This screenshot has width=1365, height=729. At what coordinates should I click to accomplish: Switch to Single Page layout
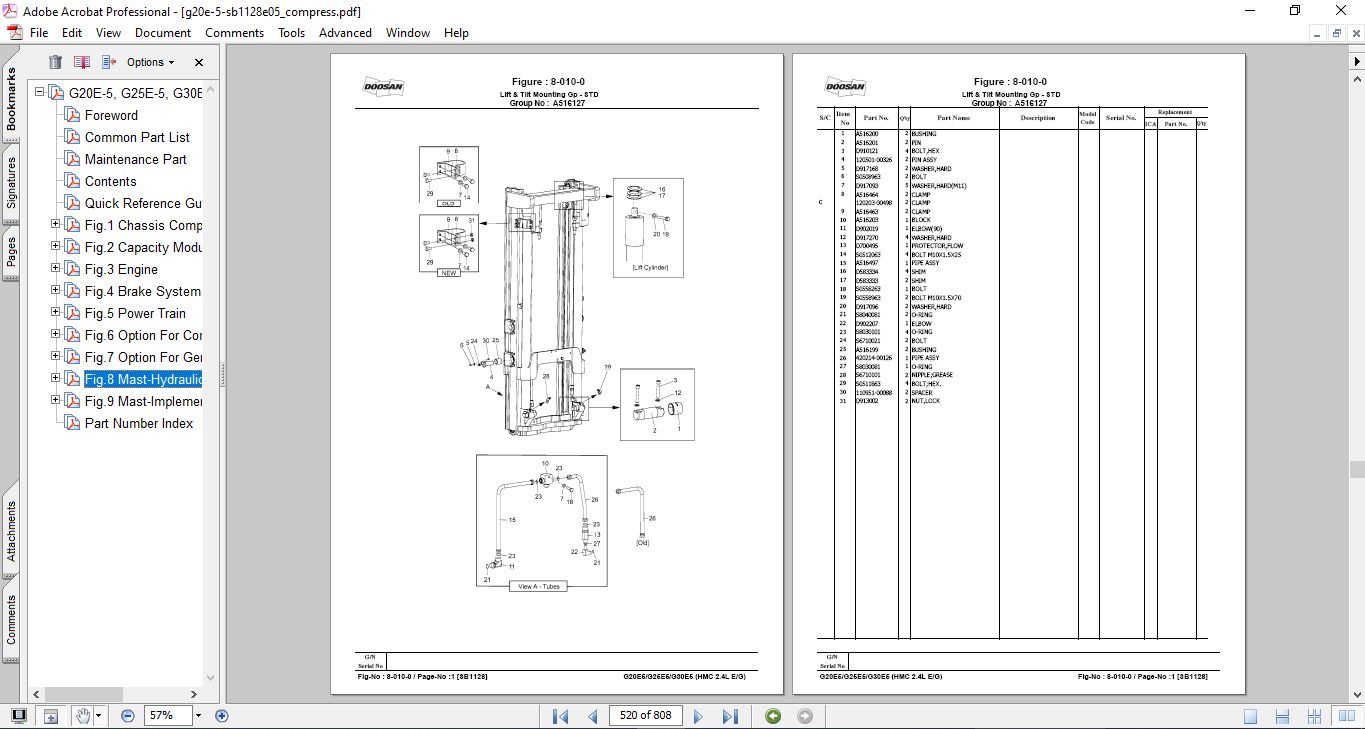click(x=1250, y=716)
